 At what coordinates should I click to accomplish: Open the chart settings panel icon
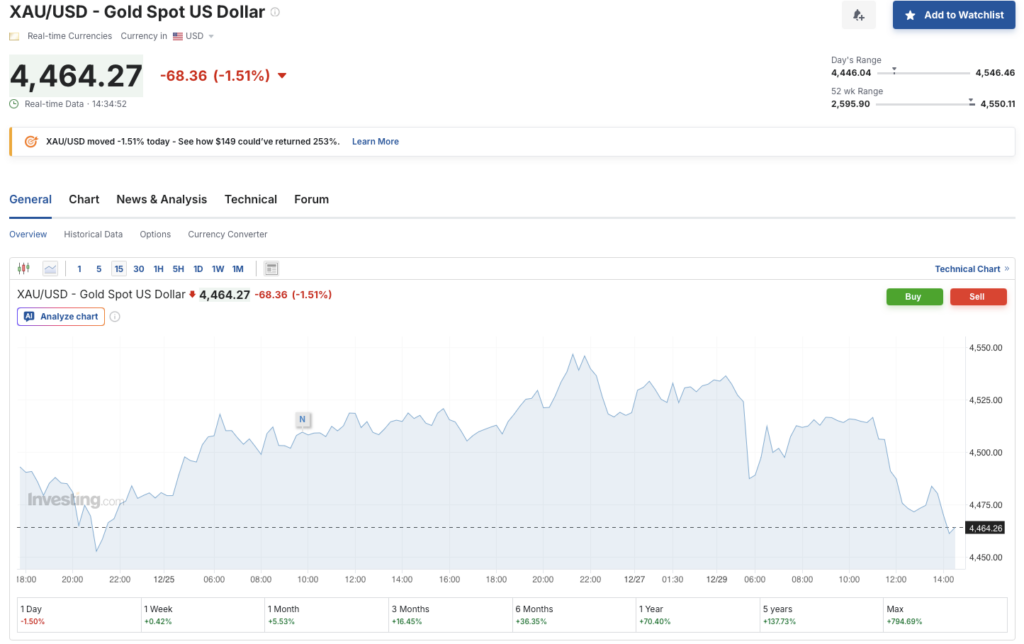270,268
